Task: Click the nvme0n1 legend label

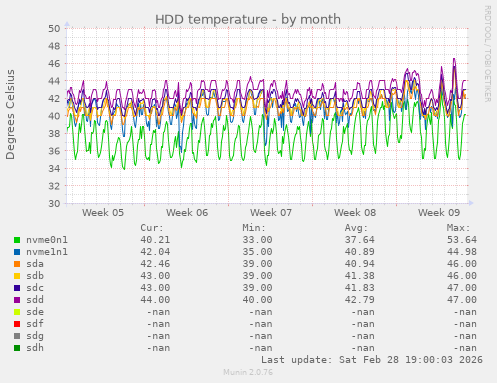Action: [47, 240]
